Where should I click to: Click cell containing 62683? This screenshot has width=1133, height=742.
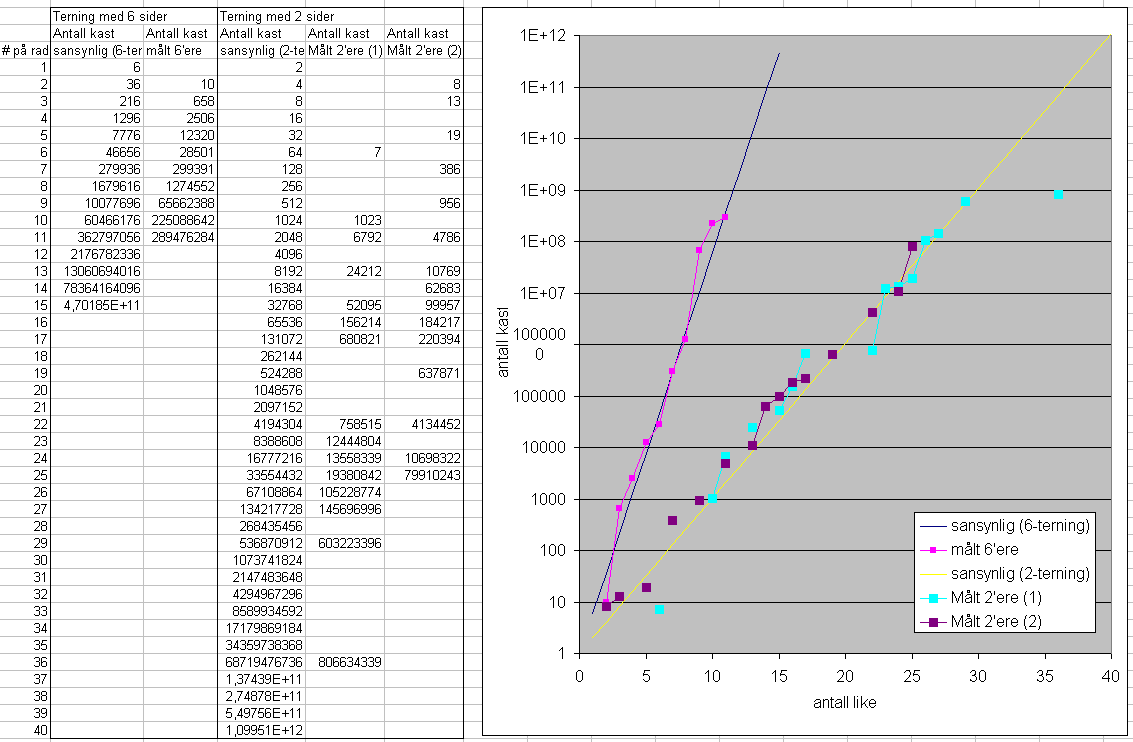(x=423, y=288)
